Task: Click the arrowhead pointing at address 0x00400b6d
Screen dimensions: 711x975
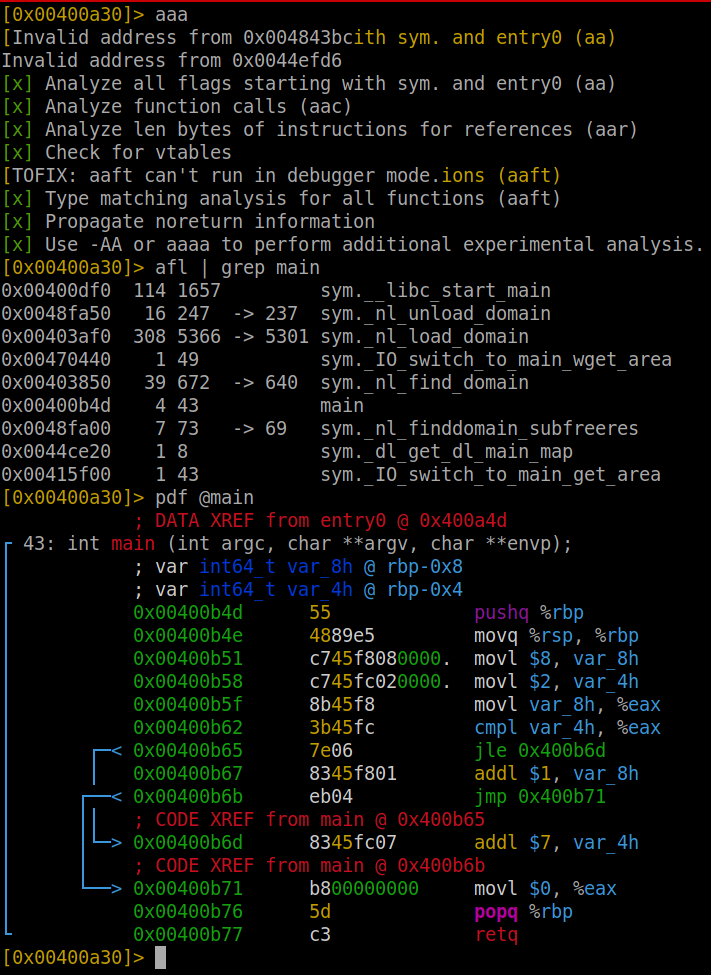Action: tap(115, 843)
